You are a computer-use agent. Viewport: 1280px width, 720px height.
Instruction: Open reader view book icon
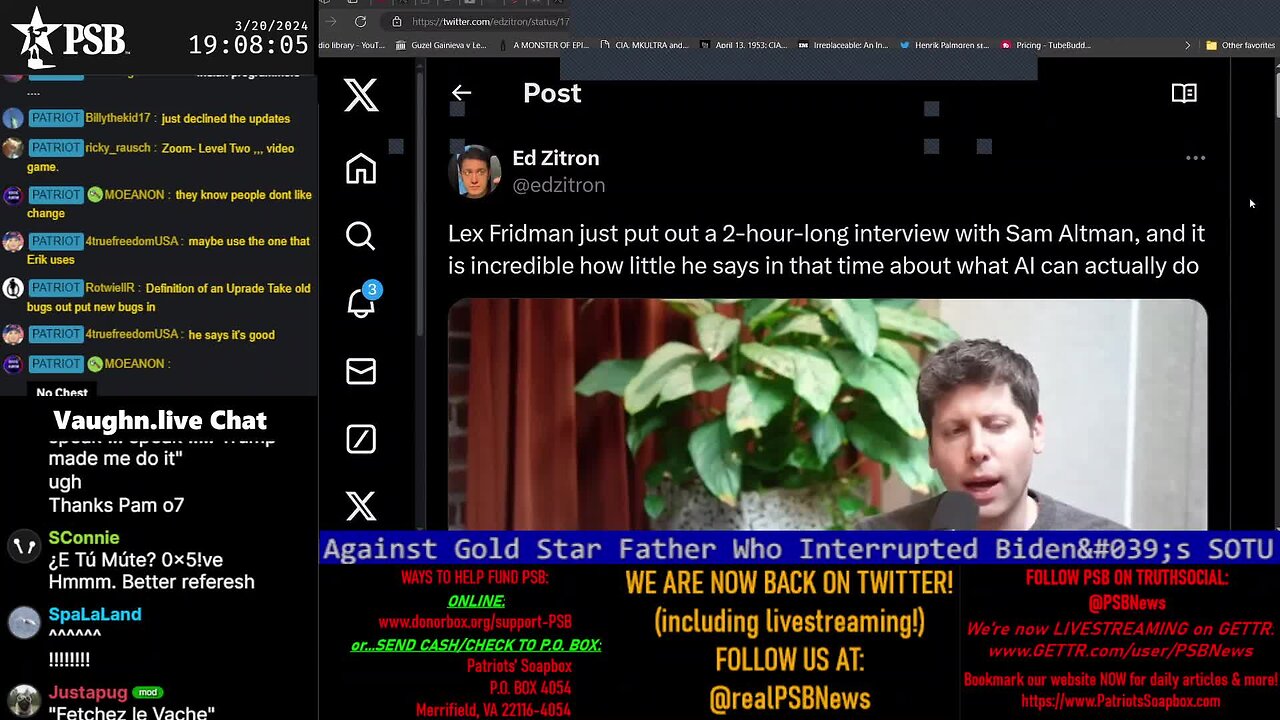[1184, 93]
